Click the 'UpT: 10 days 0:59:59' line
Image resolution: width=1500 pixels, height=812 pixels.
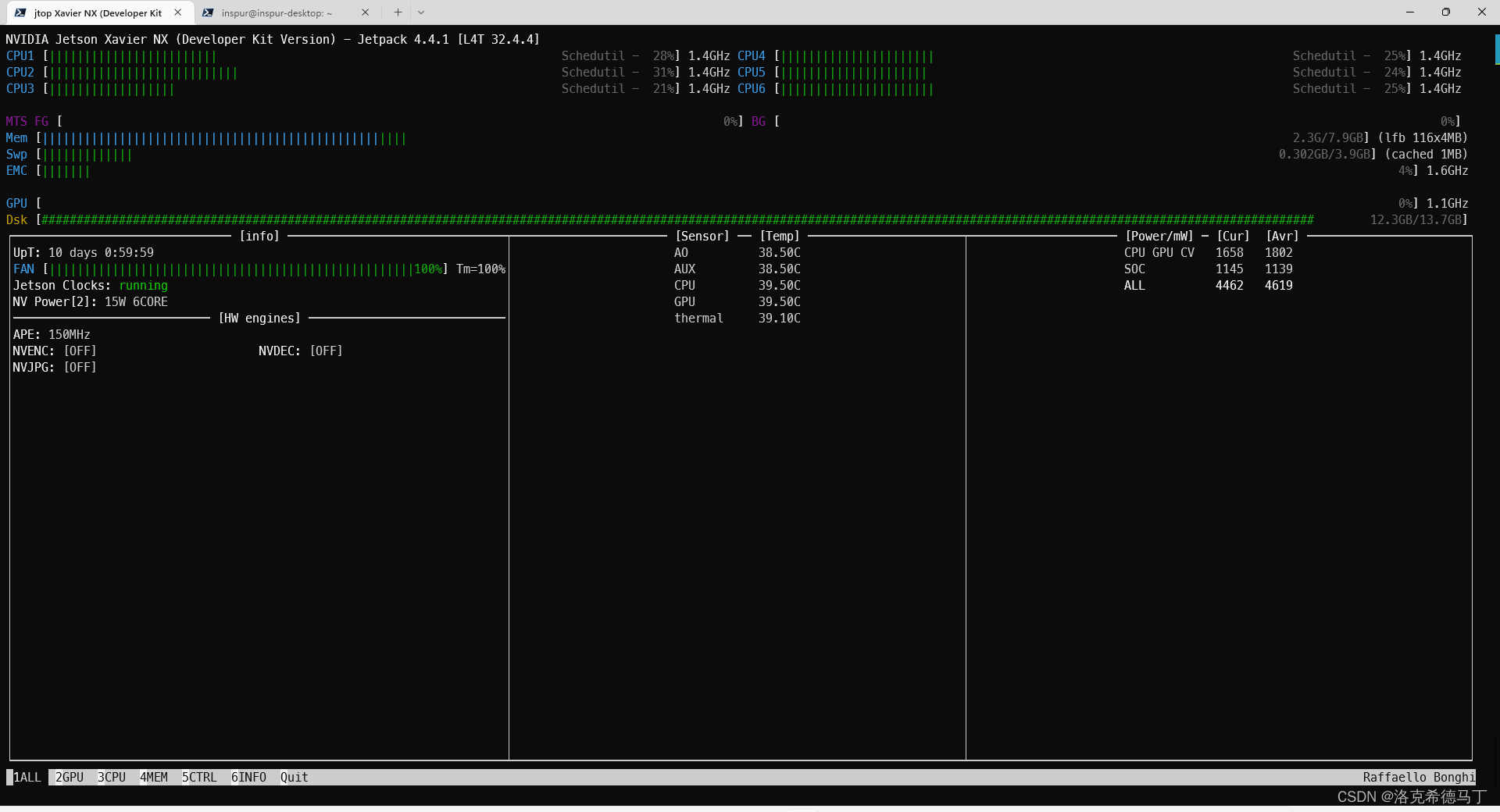point(84,253)
